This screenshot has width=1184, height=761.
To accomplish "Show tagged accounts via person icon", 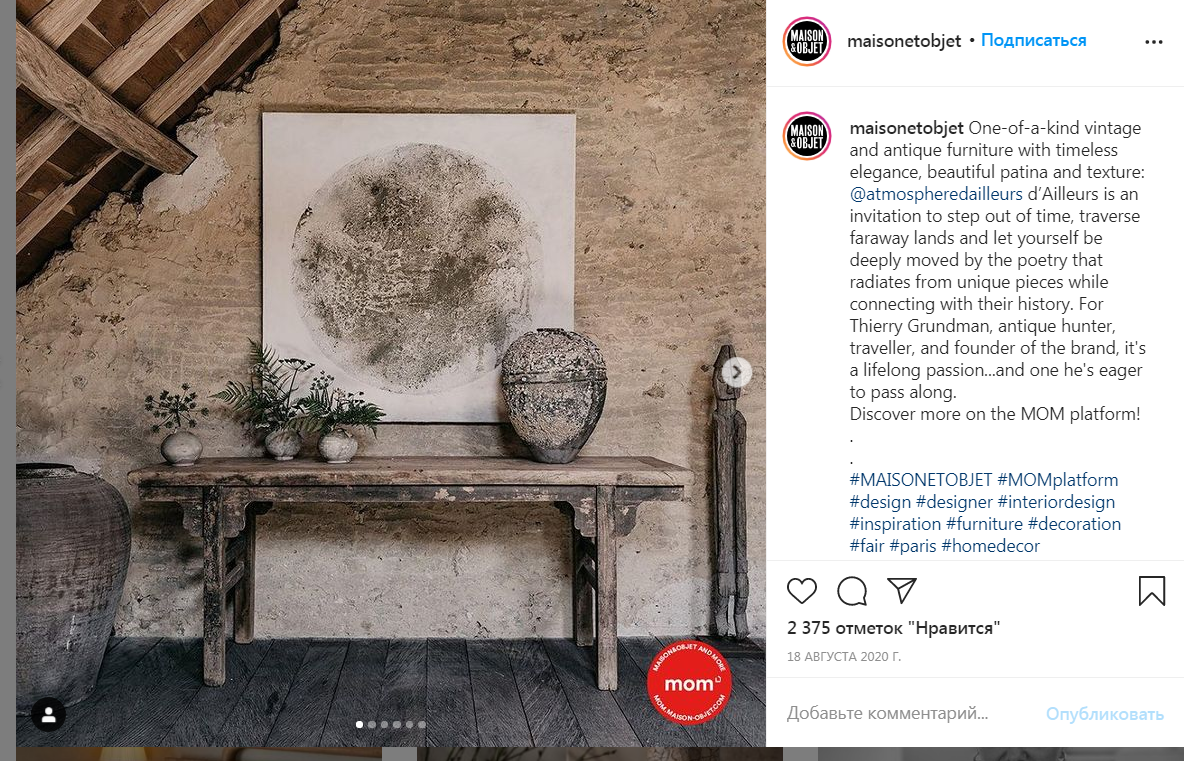I will coord(48,714).
